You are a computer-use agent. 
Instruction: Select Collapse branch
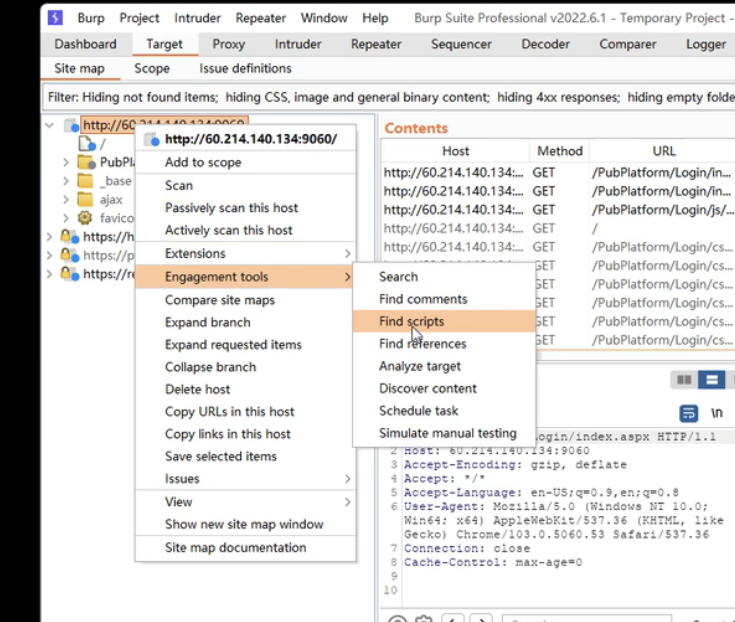246,367
